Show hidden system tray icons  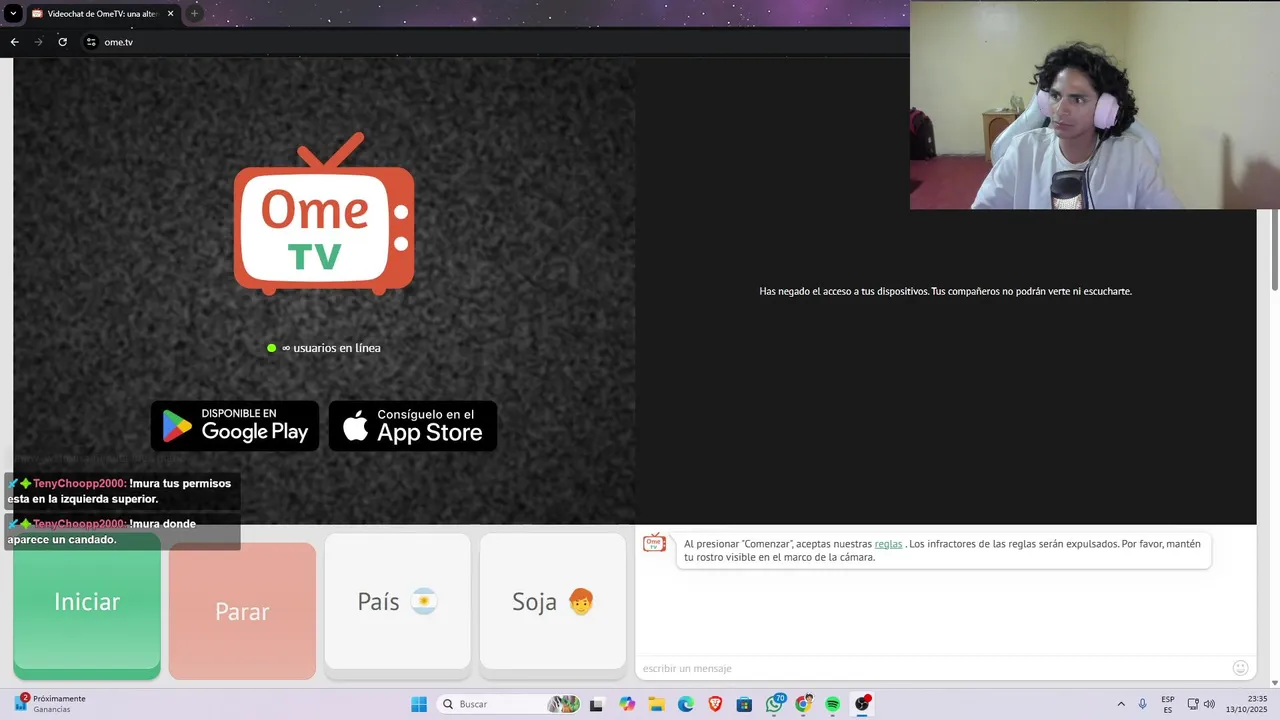coord(1121,704)
